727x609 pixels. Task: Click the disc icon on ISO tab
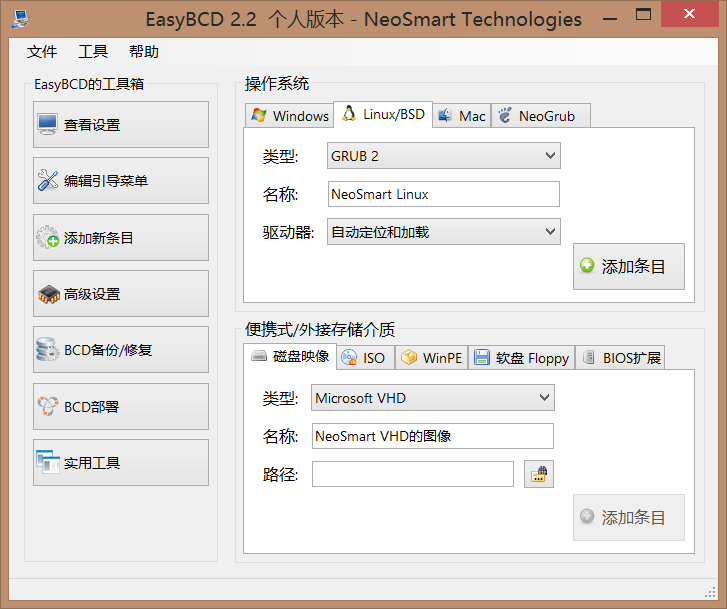coord(349,357)
